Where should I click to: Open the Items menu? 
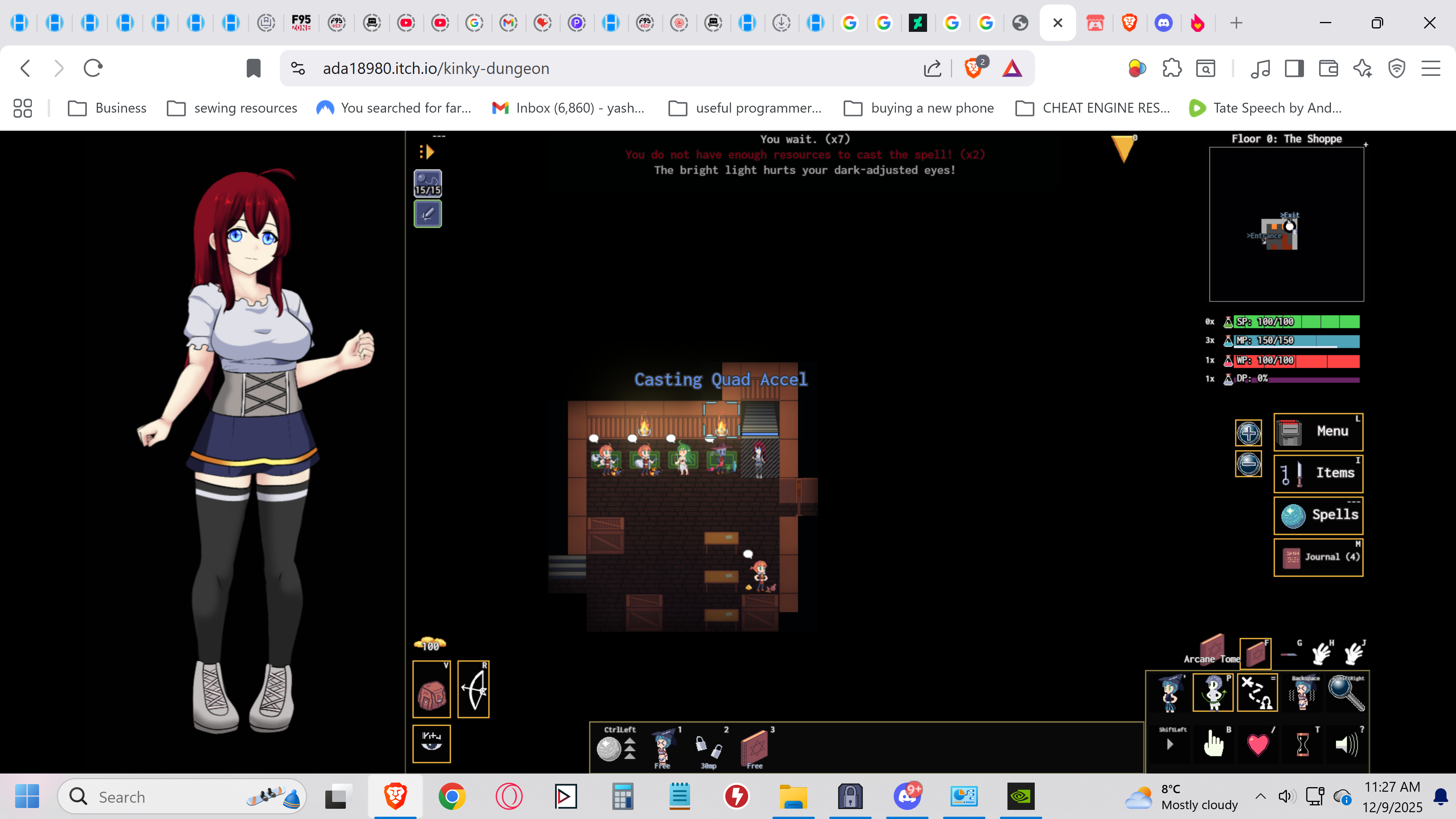click(1318, 473)
